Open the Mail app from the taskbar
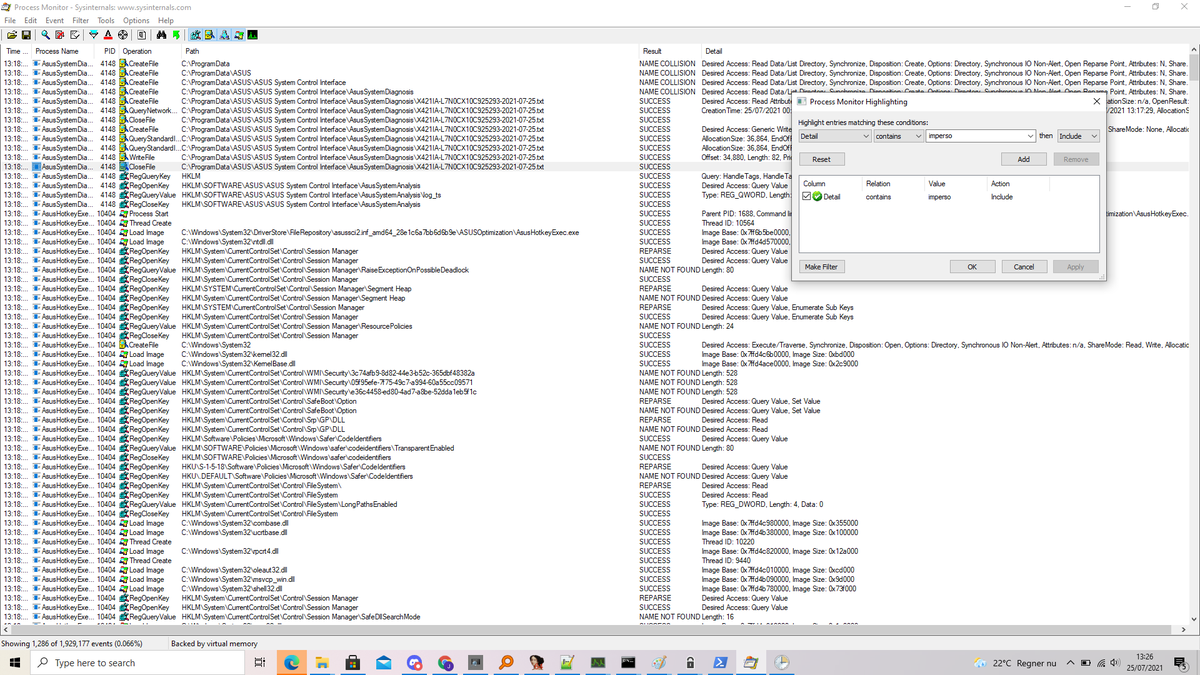Viewport: 1200px width, 675px height. 384,662
